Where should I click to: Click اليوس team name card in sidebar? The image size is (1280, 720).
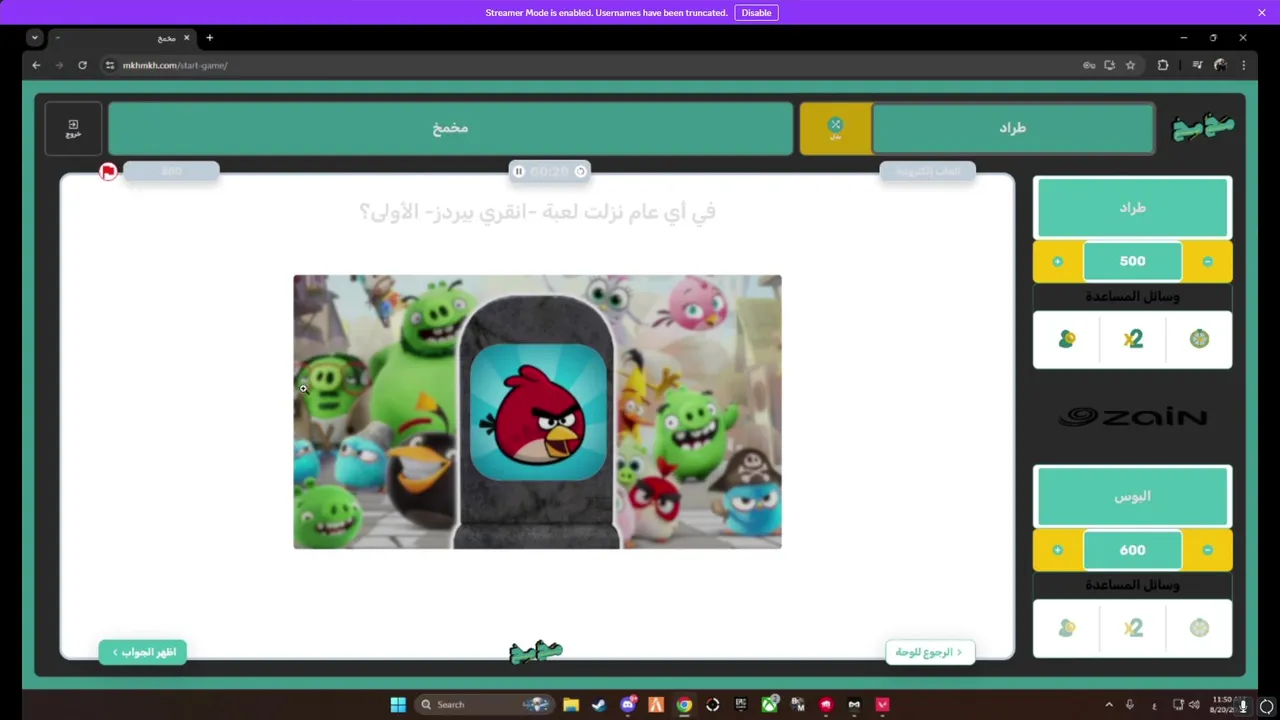click(x=1132, y=496)
